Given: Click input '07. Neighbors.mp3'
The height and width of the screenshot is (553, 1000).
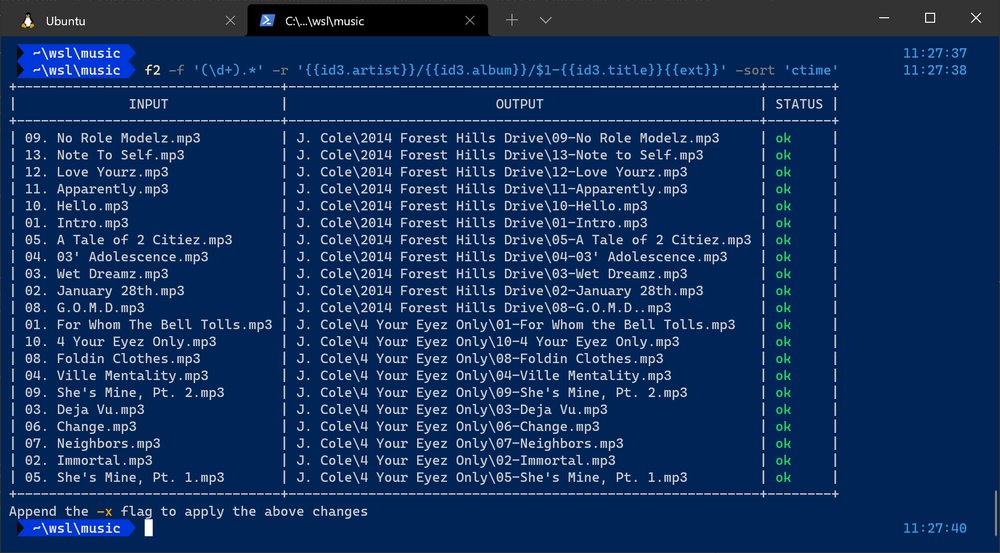Looking at the screenshot, I should (x=92, y=443).
